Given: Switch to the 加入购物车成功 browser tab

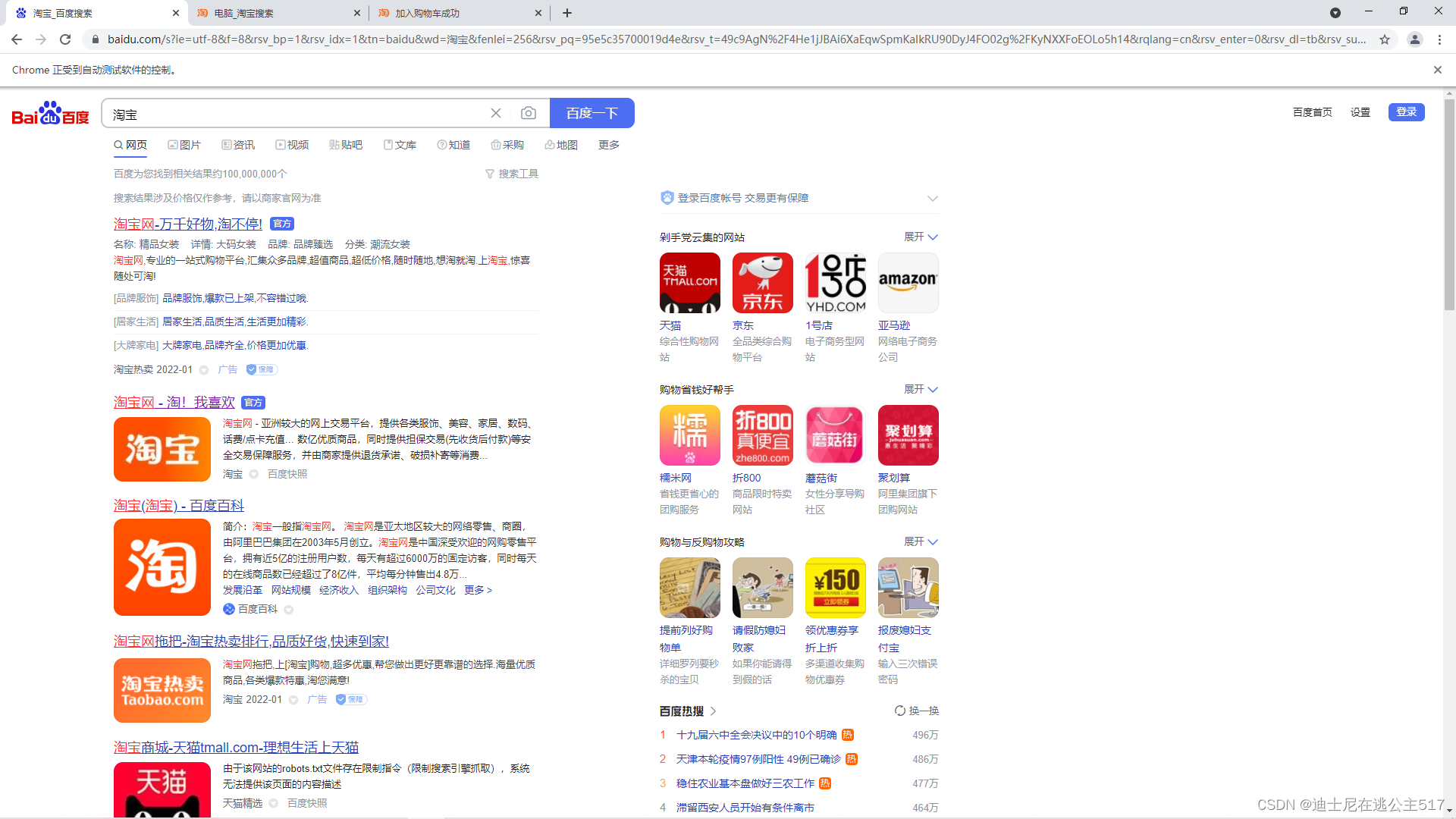Looking at the screenshot, I should [460, 13].
